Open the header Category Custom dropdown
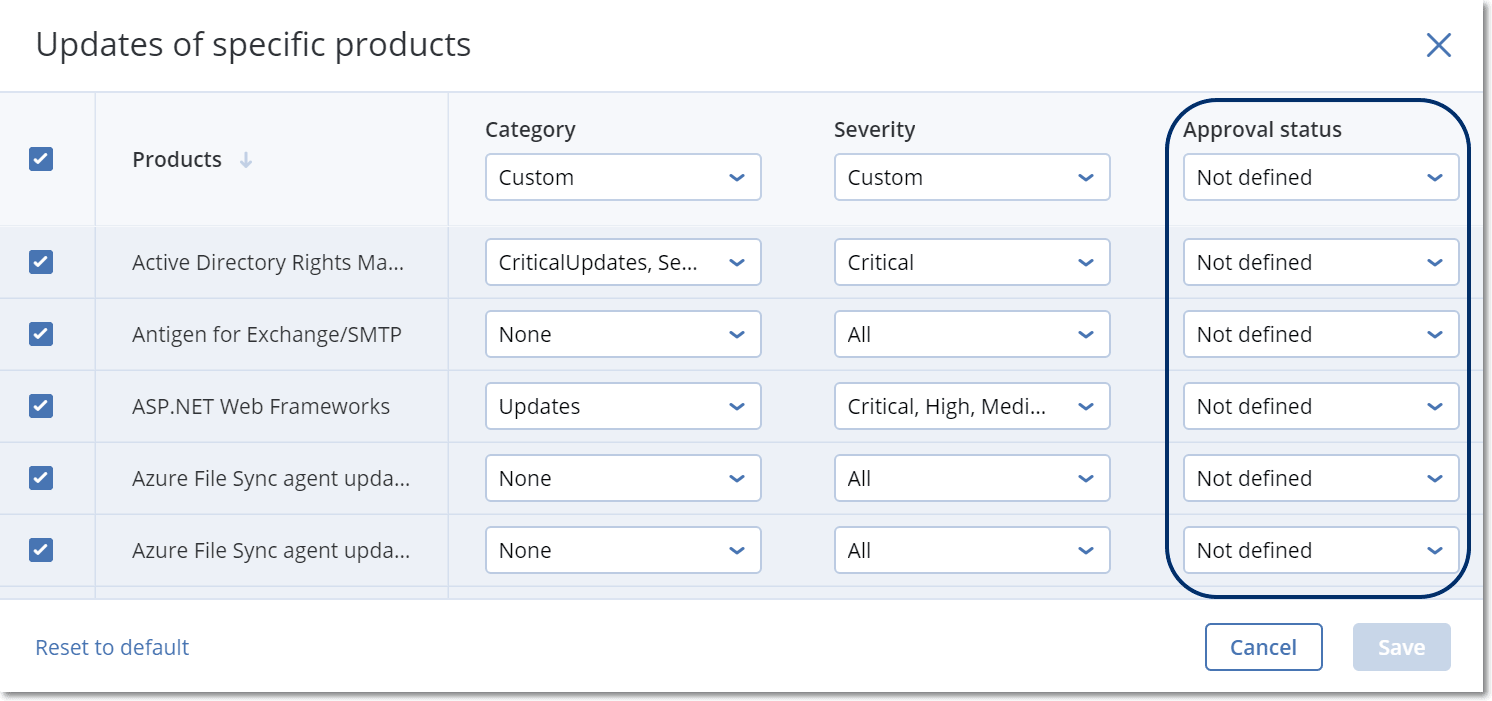This screenshot has width=1492, height=701. pos(622,177)
